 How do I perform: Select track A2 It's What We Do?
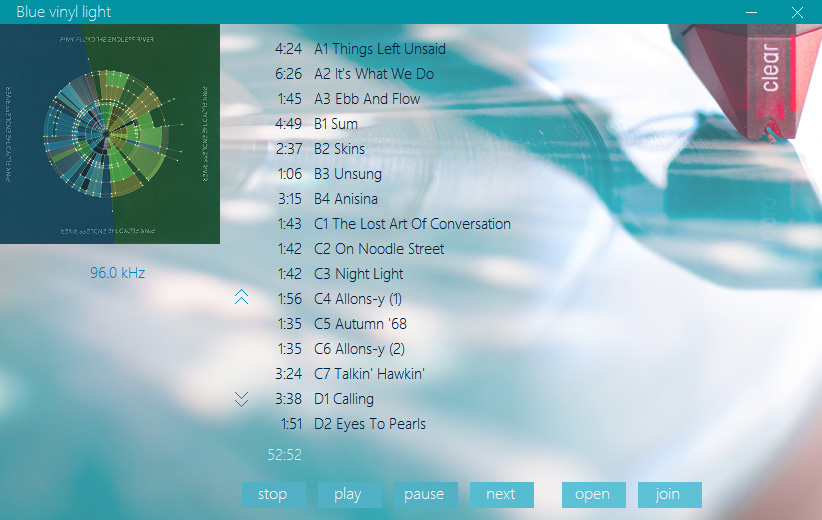pos(373,74)
